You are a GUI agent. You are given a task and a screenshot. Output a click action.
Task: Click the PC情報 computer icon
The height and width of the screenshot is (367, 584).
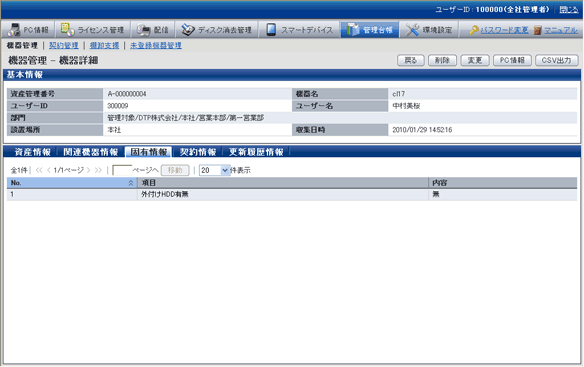15,30
